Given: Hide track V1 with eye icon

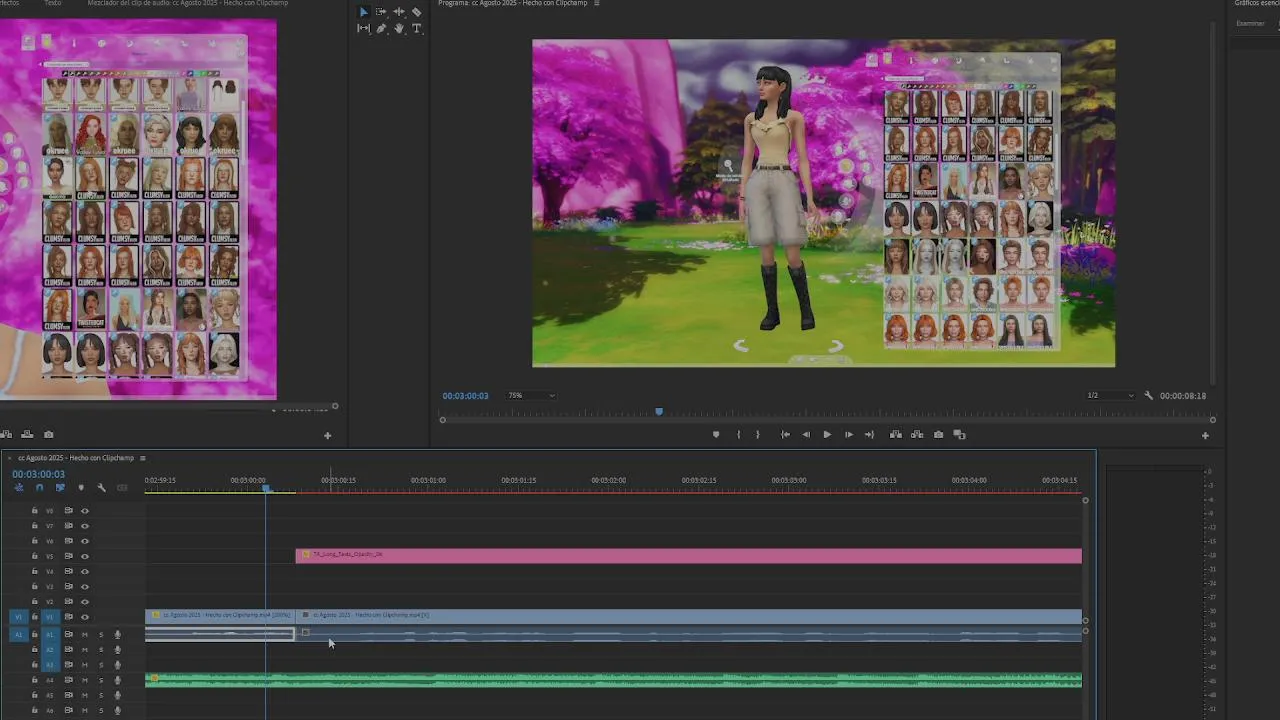Looking at the screenshot, I should tap(85, 617).
